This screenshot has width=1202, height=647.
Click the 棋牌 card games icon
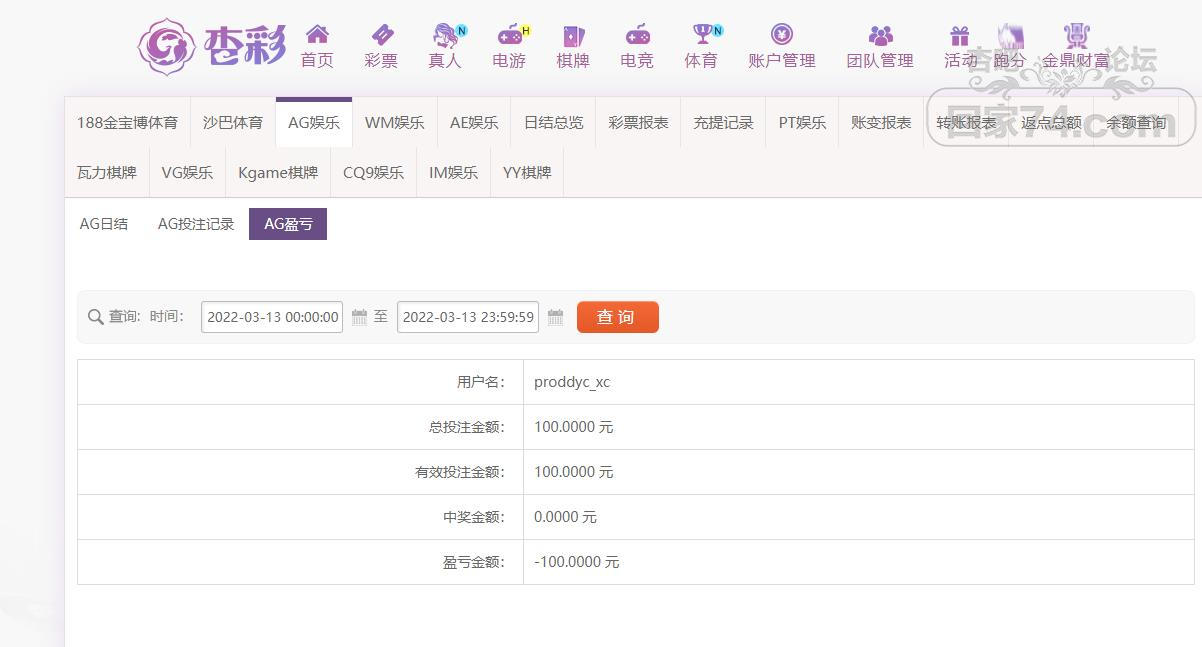[573, 36]
